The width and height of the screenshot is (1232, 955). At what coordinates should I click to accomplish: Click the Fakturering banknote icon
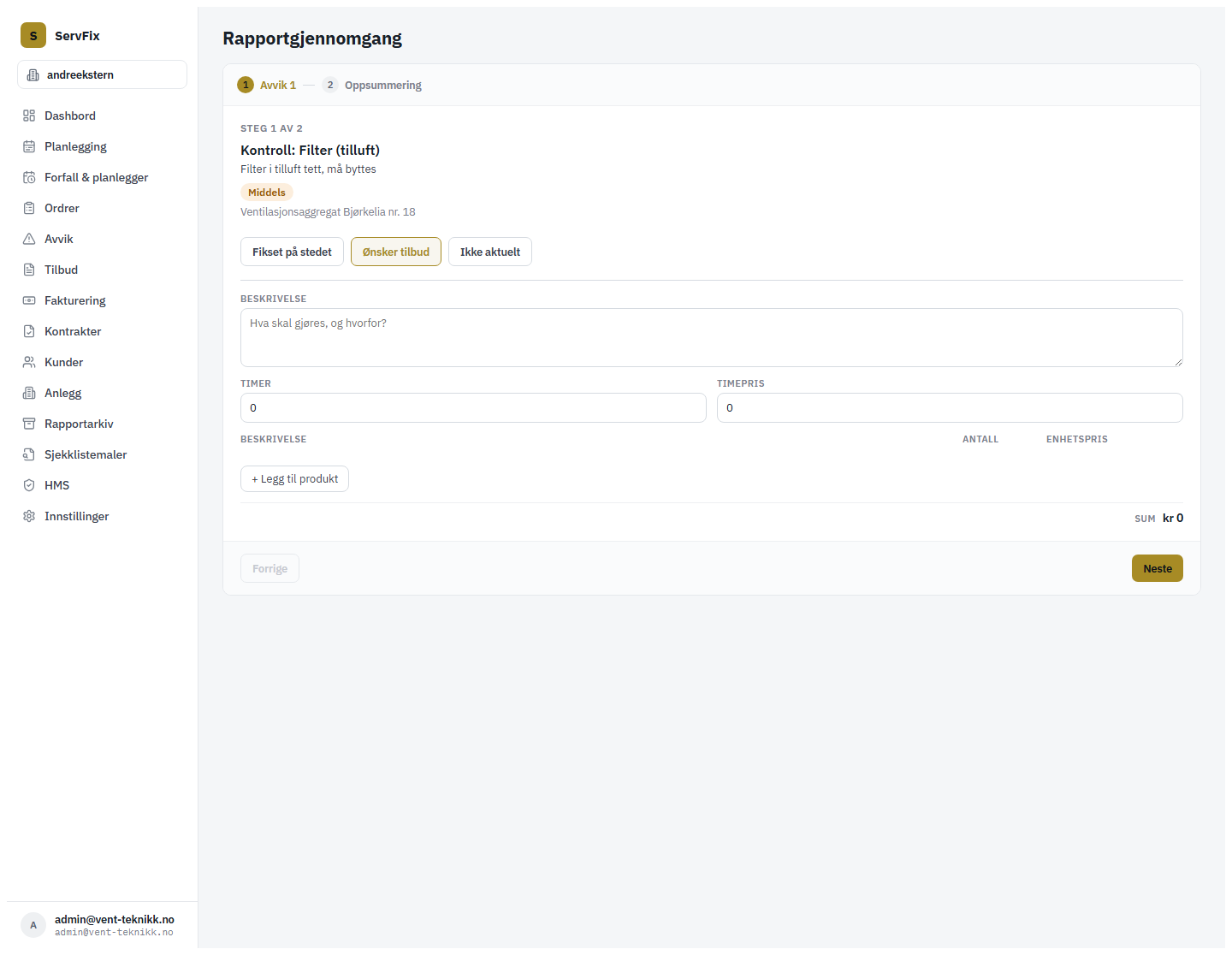tap(29, 300)
